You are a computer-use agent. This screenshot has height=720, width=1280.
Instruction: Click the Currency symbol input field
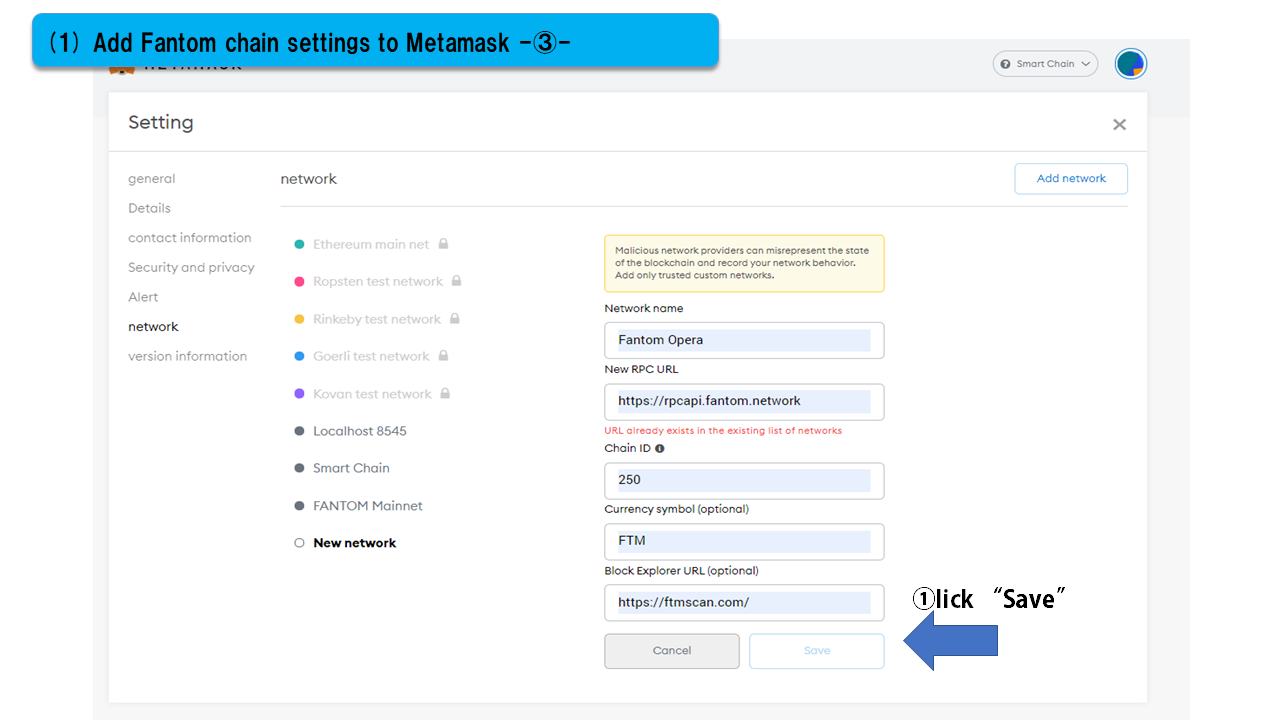[x=744, y=542]
